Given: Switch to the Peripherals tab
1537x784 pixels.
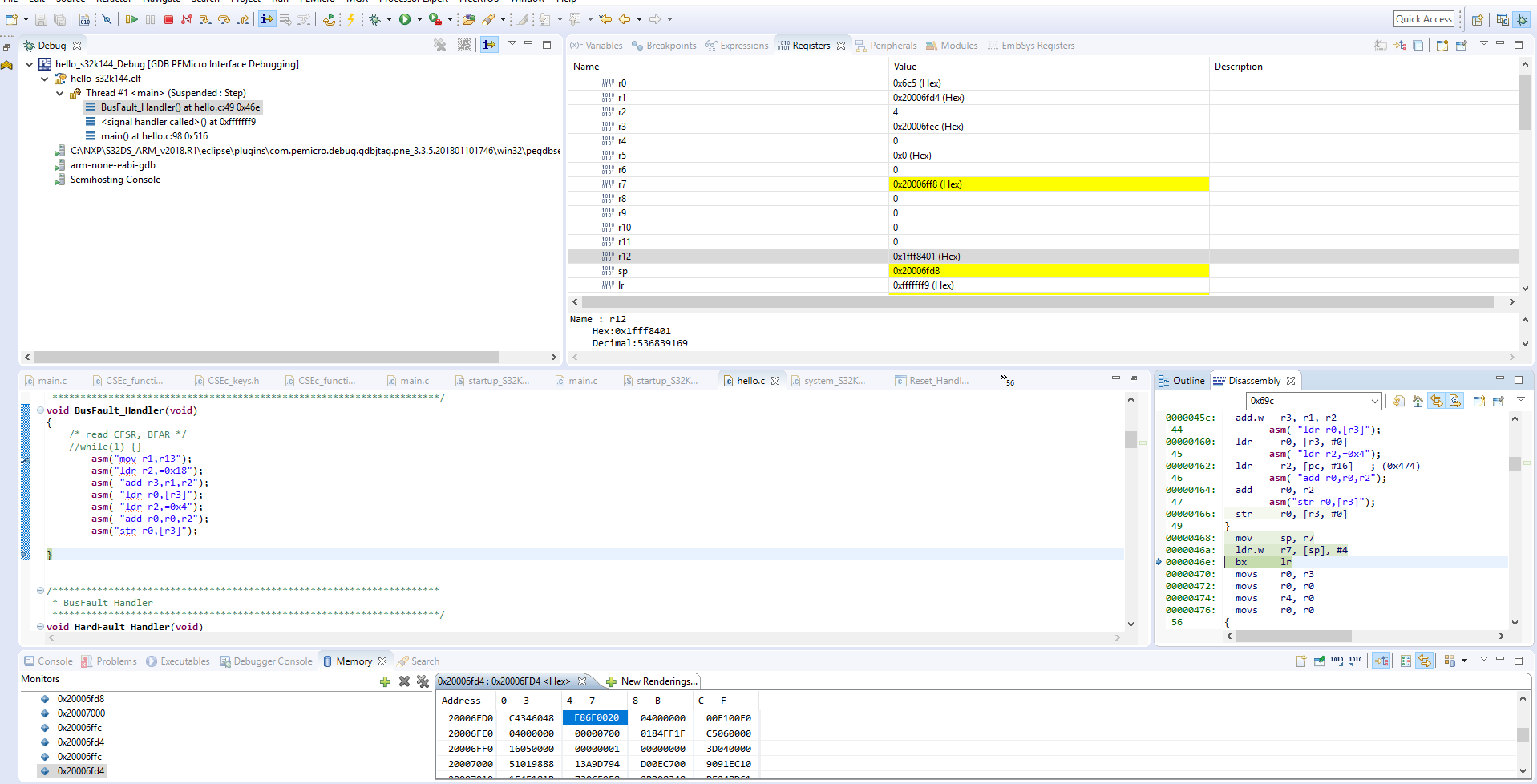Looking at the screenshot, I should (x=894, y=46).
